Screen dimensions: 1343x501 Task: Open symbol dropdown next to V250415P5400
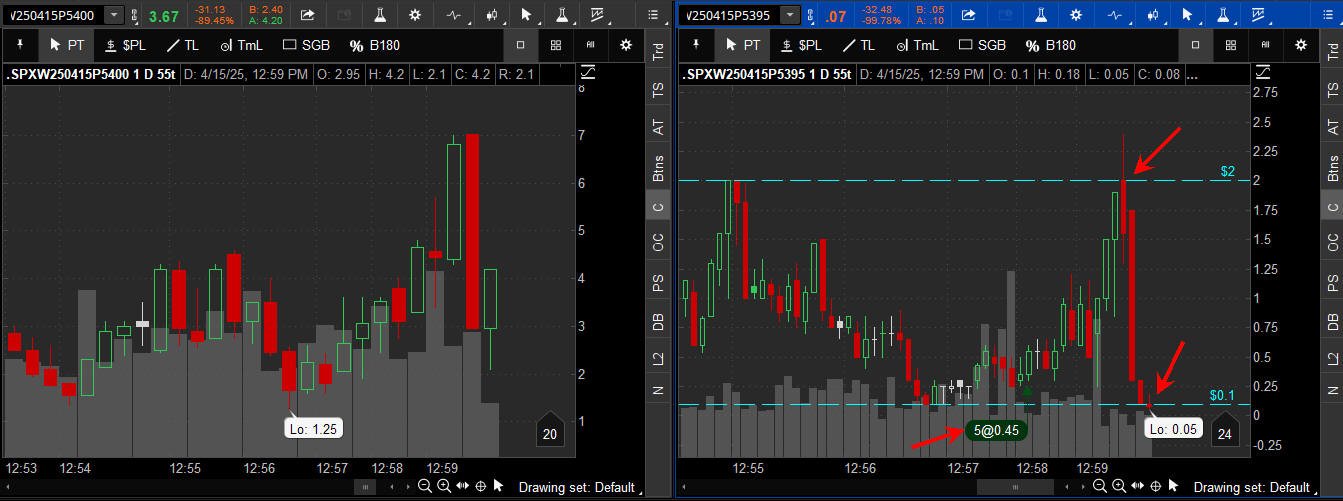[114, 15]
